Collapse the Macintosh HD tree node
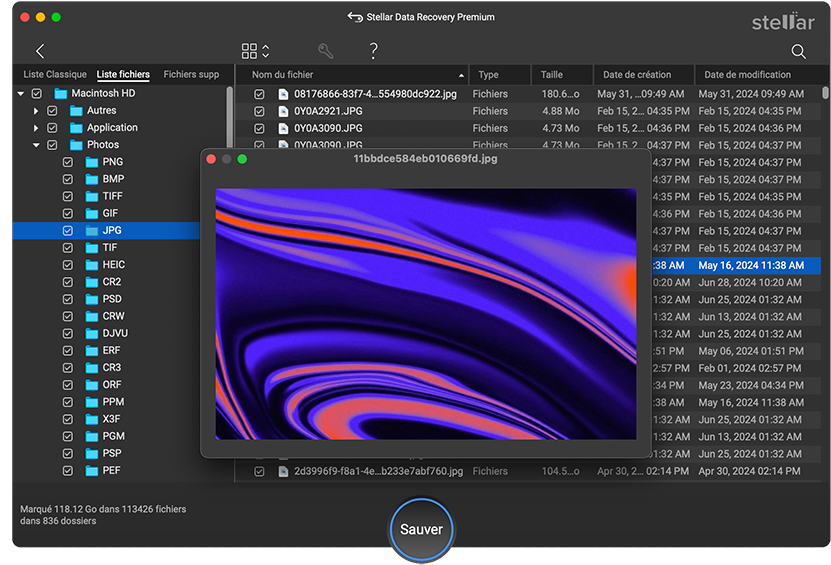Image resolution: width=831 pixels, height=565 pixels. pyautogui.click(x=21, y=94)
